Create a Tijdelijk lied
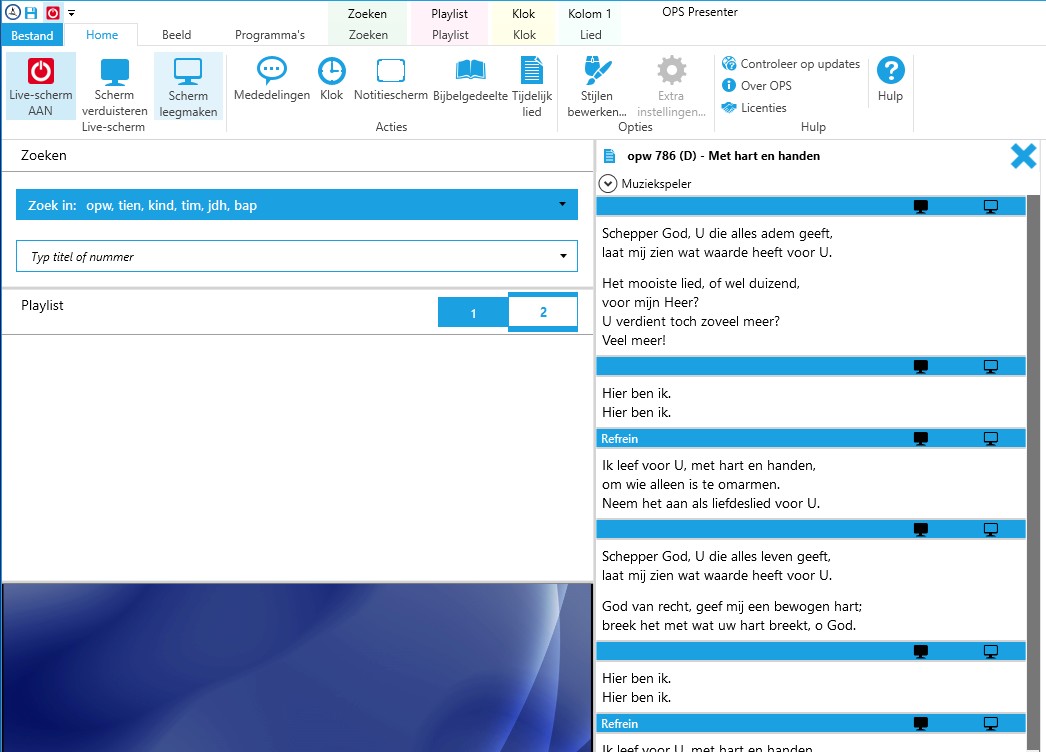 tap(532, 87)
